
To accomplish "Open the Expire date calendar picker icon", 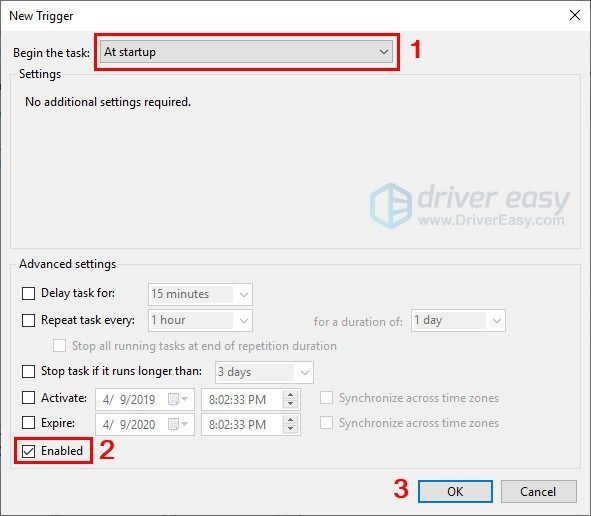I will coord(178,424).
